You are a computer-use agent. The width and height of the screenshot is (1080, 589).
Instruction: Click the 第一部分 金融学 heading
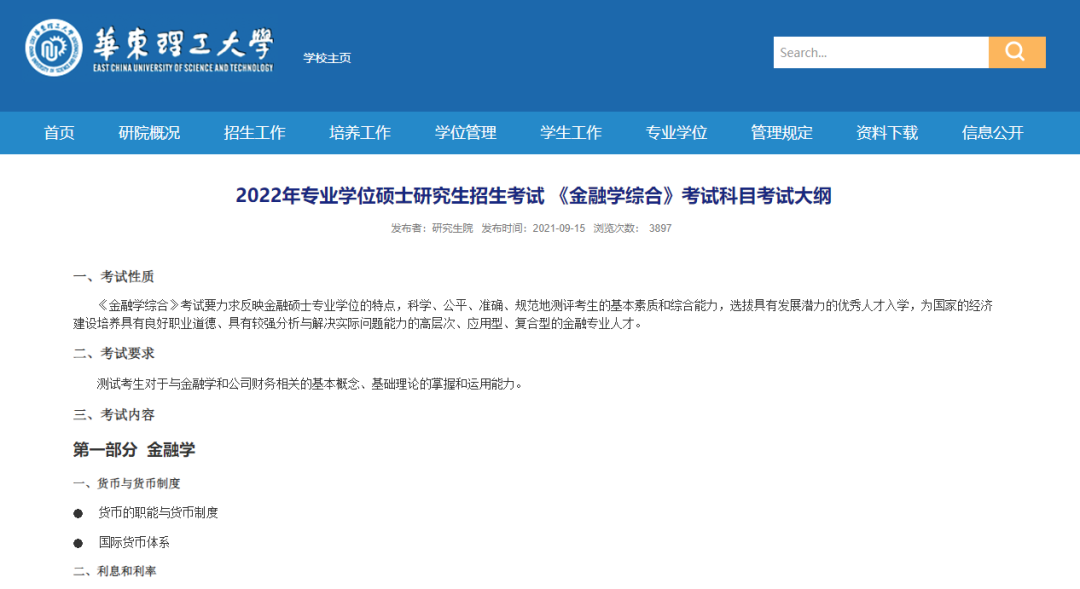[x=134, y=450]
